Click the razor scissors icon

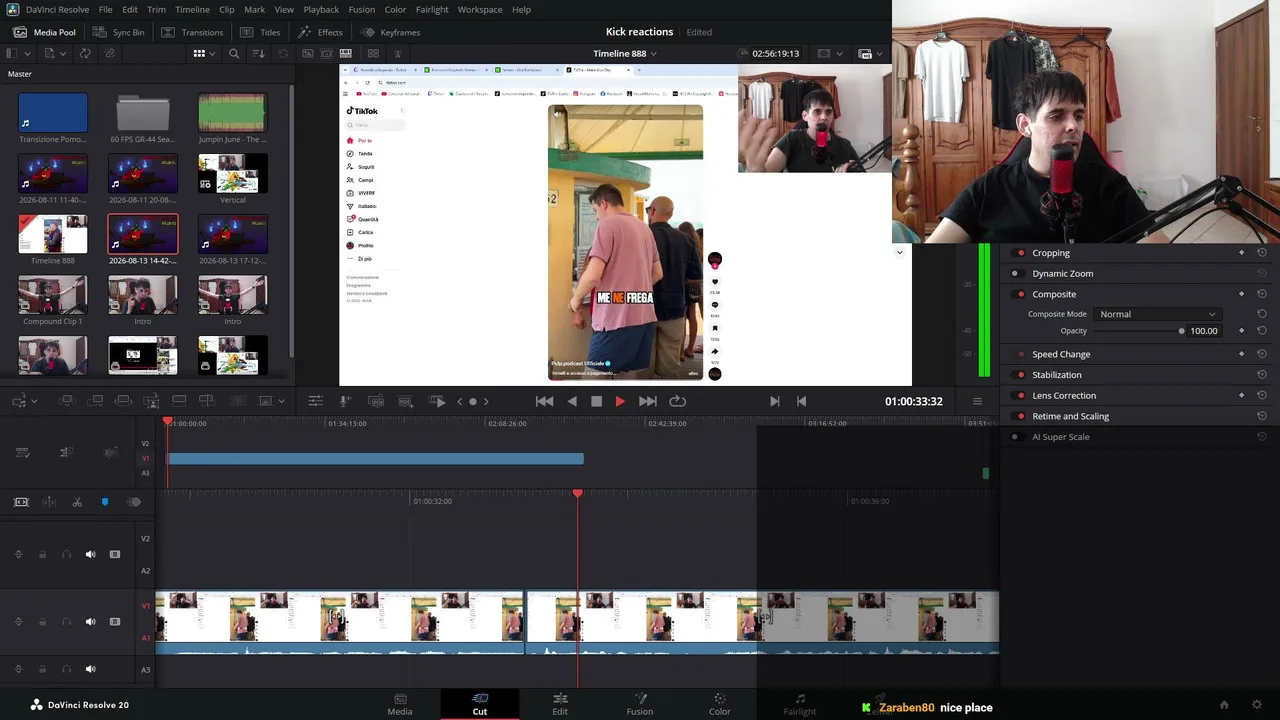click(x=77, y=502)
